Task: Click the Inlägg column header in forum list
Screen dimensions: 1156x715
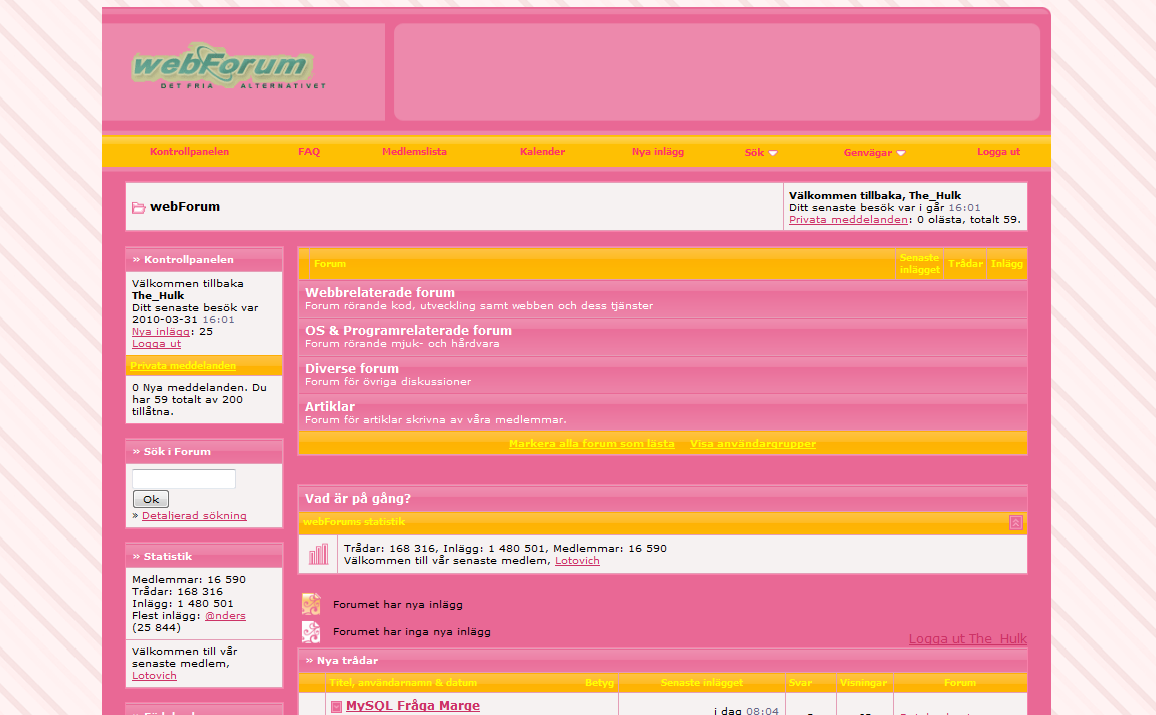Action: (x=1006, y=264)
